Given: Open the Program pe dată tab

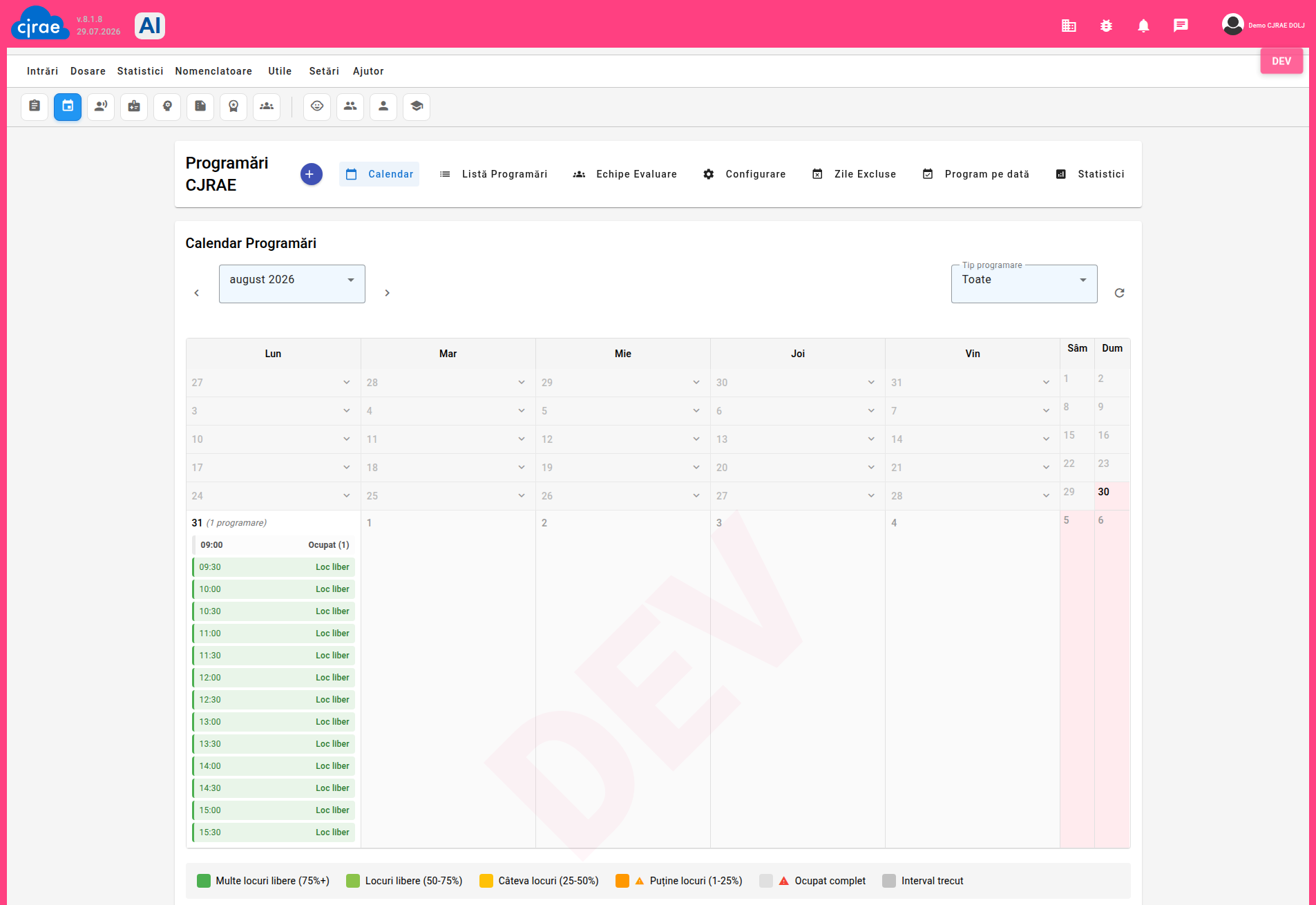Looking at the screenshot, I should click(975, 174).
